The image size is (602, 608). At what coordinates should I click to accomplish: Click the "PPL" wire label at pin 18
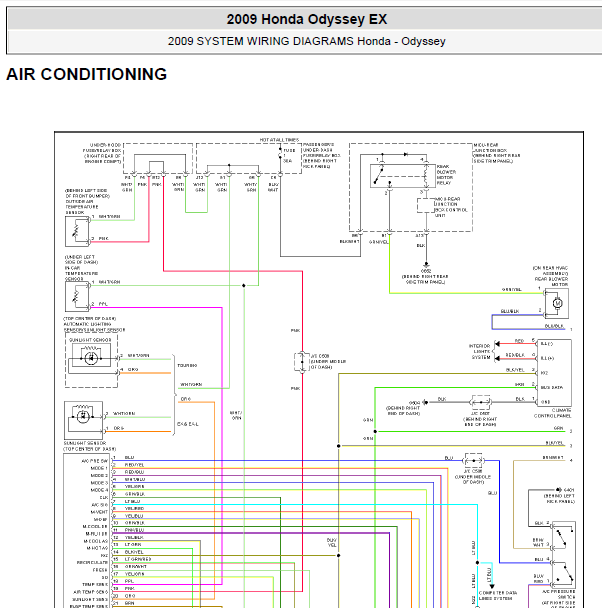point(129,581)
